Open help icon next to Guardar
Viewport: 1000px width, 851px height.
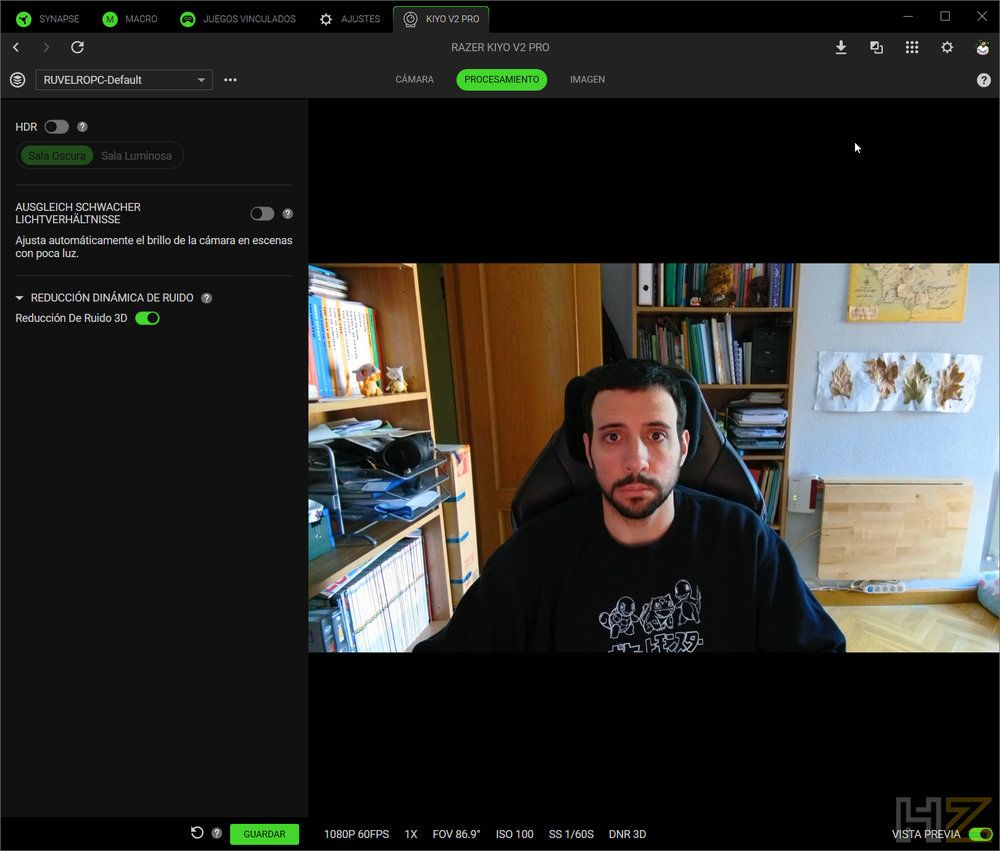[x=217, y=833]
